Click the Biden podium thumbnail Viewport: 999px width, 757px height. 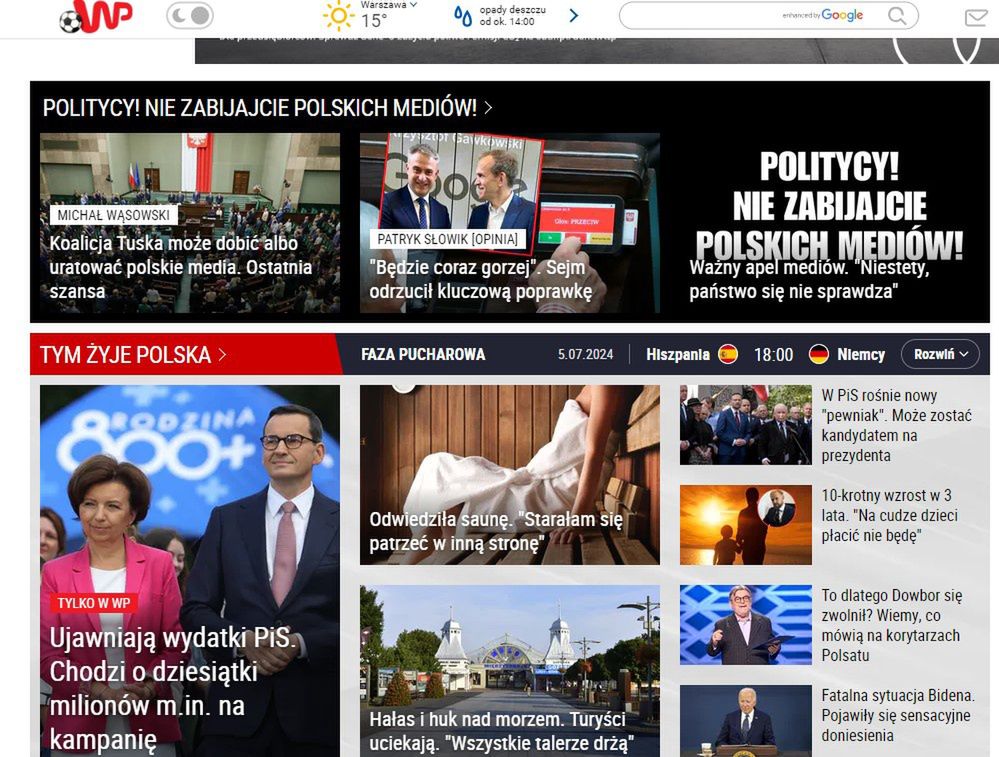tap(745, 721)
